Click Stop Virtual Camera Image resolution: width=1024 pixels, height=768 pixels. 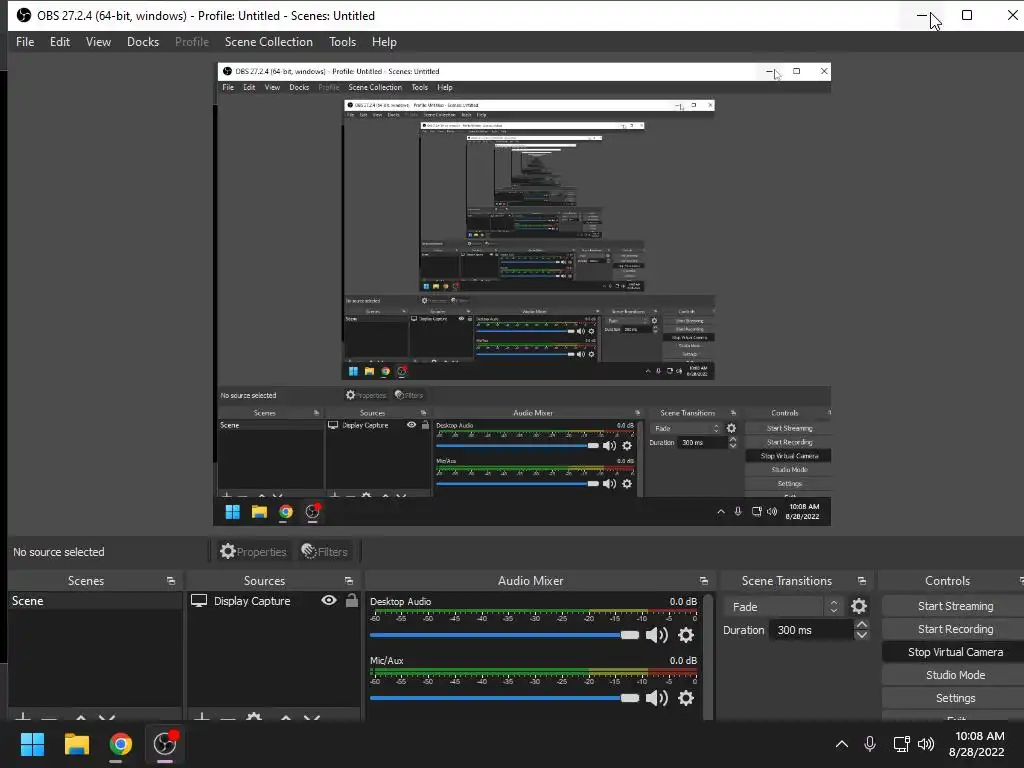click(x=955, y=652)
